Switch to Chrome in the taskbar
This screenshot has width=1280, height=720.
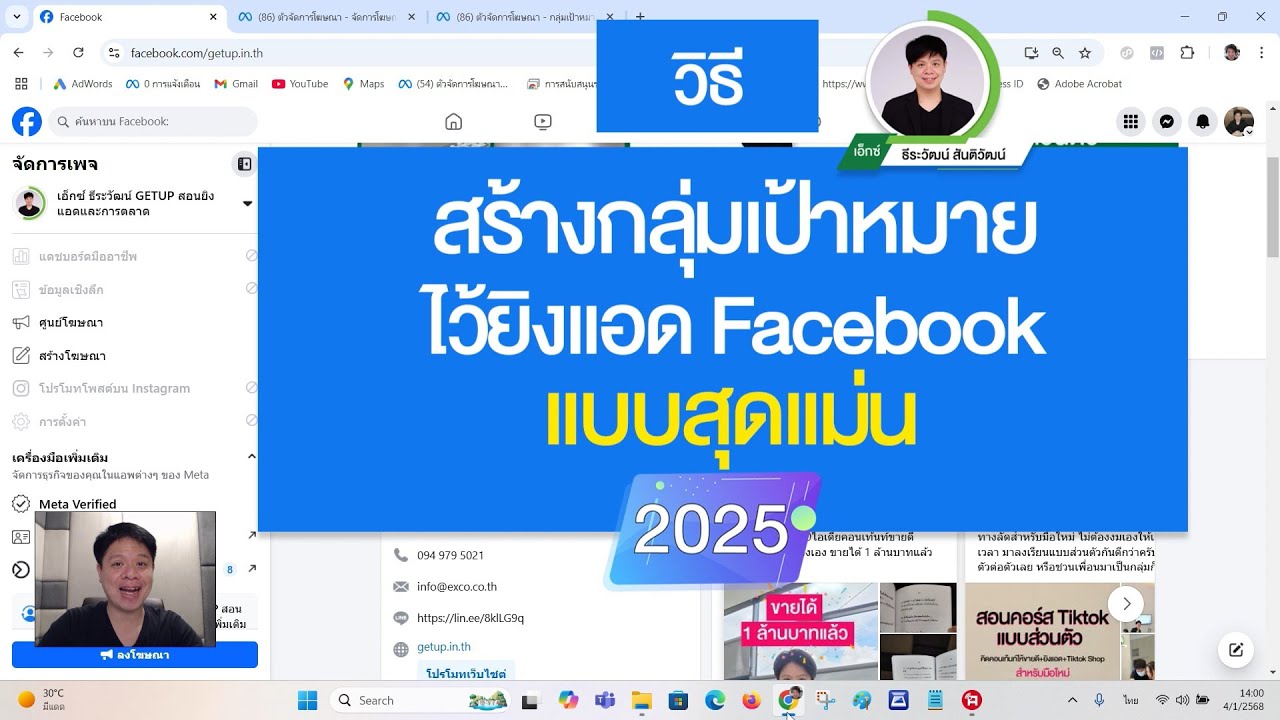[x=788, y=700]
